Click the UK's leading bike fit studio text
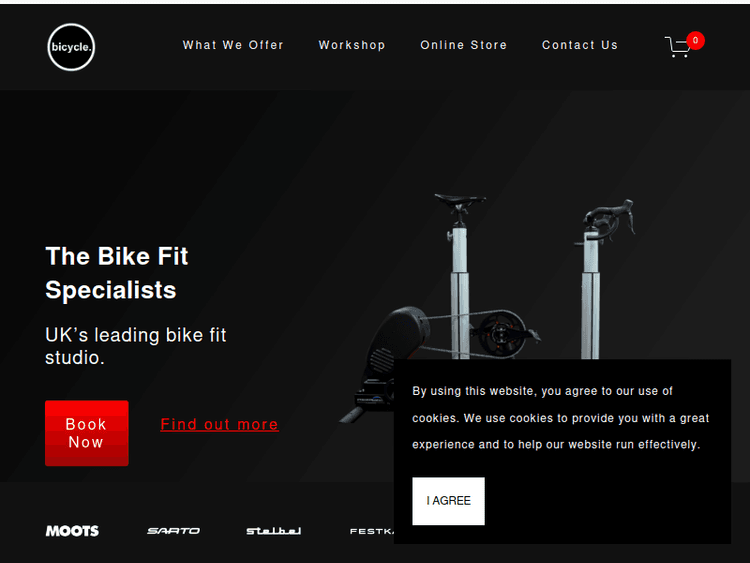This screenshot has height=563, width=750. click(x=135, y=346)
